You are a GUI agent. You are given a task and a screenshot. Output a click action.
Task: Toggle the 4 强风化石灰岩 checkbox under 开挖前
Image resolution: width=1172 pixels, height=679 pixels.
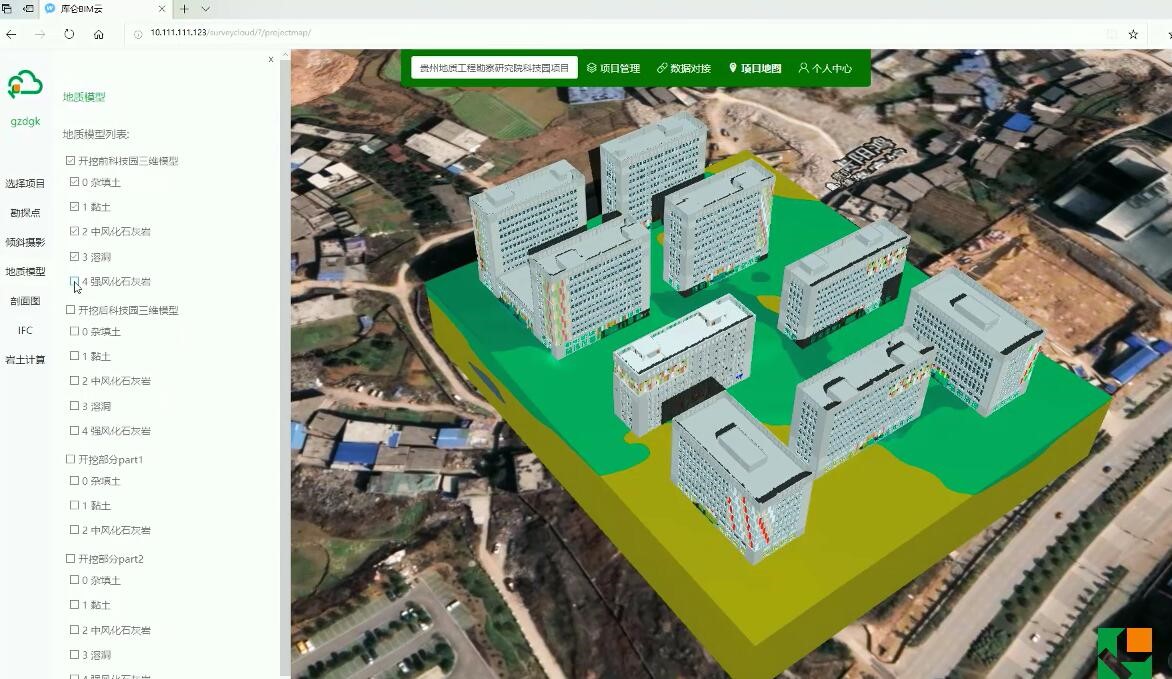point(74,281)
